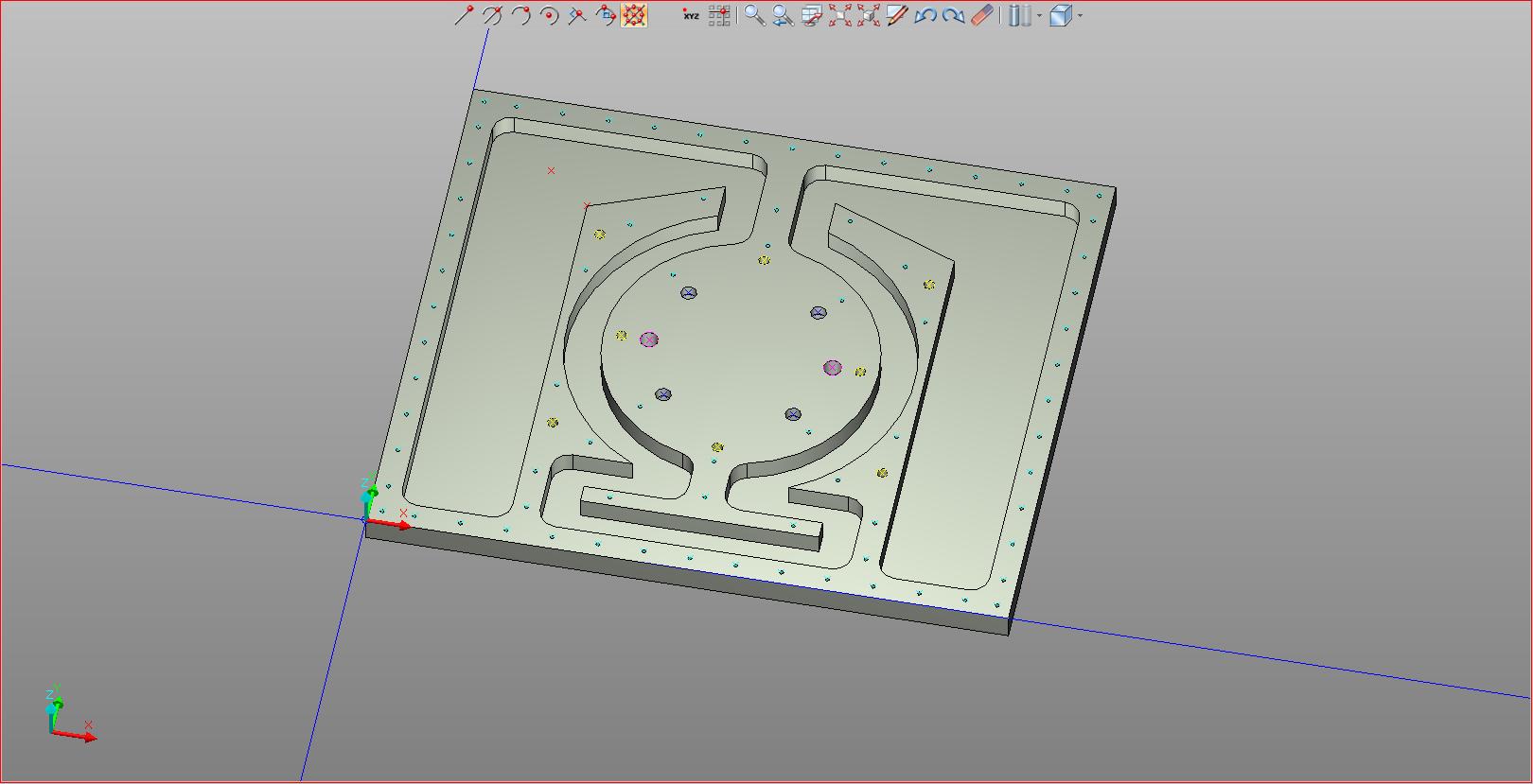Fit all geometry in the view
The image size is (1533, 784).
(x=840, y=15)
